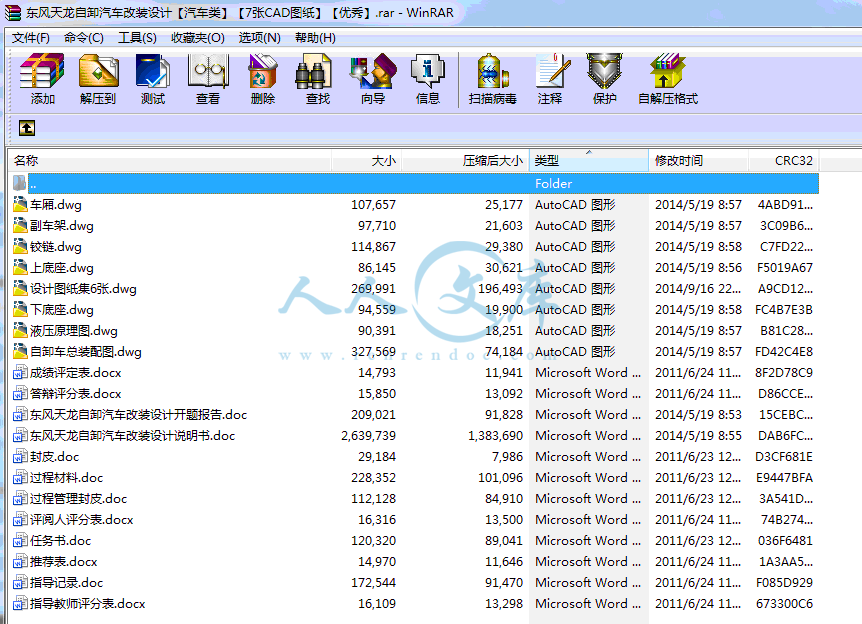The height and width of the screenshot is (624, 862).
Task: Click the up-one-level arrow icon
Action: 27,128
